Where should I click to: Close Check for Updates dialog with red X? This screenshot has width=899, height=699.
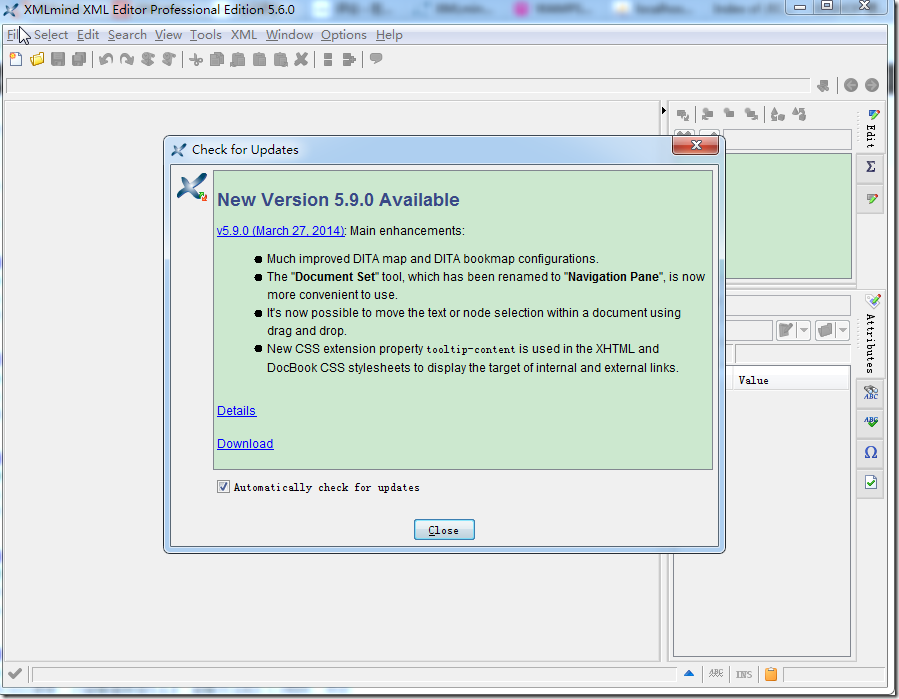pyautogui.click(x=695, y=145)
